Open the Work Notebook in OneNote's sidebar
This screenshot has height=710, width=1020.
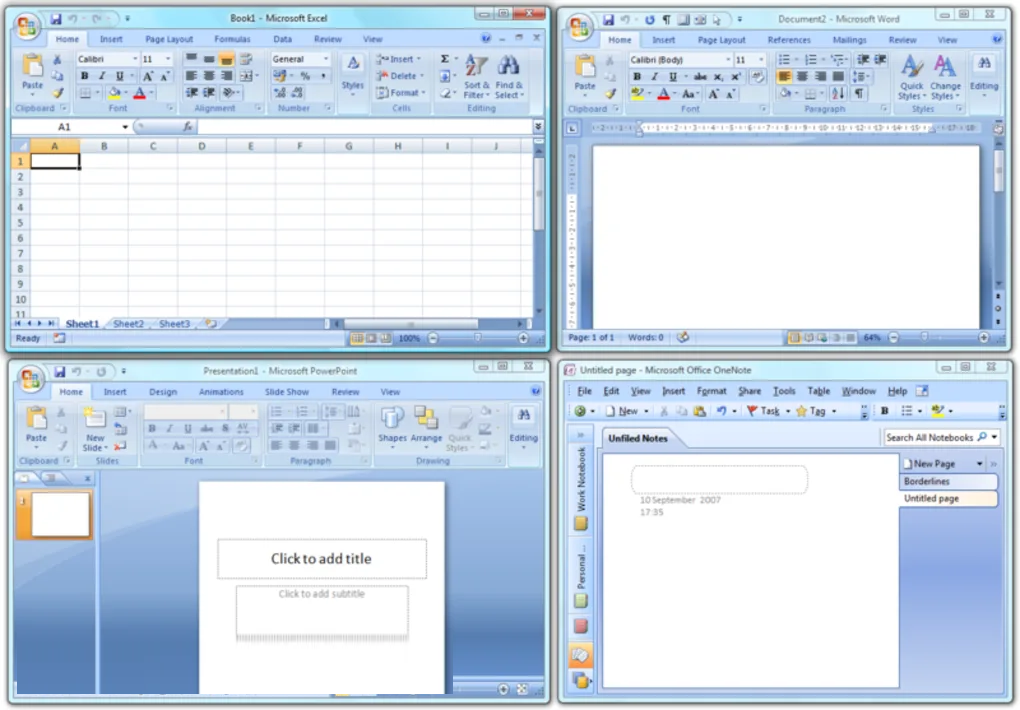tap(581, 487)
